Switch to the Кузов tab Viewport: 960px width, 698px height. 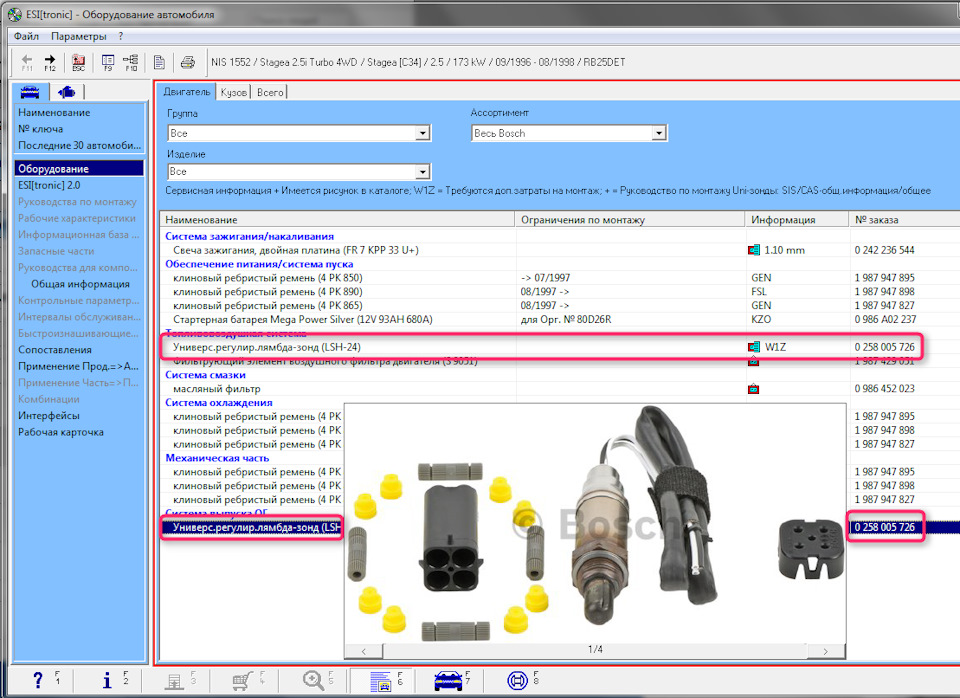pyautogui.click(x=234, y=92)
